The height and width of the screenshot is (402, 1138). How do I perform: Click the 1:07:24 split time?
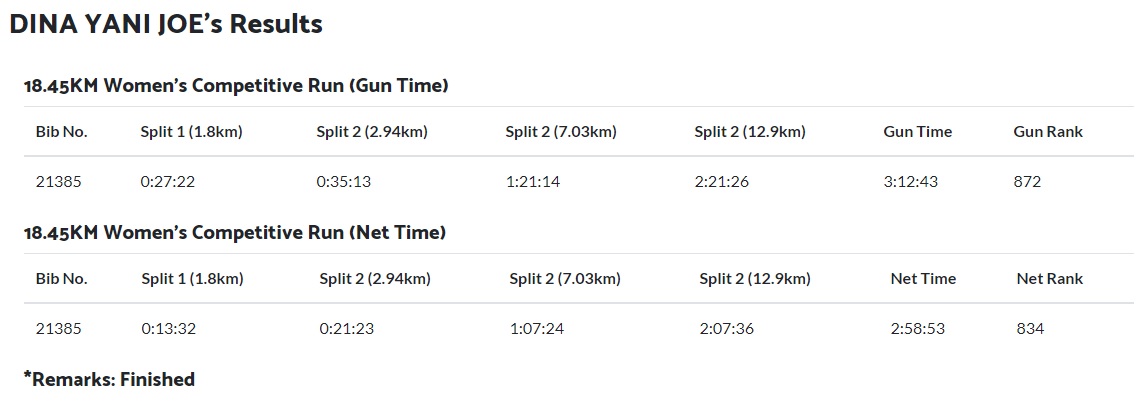535,328
